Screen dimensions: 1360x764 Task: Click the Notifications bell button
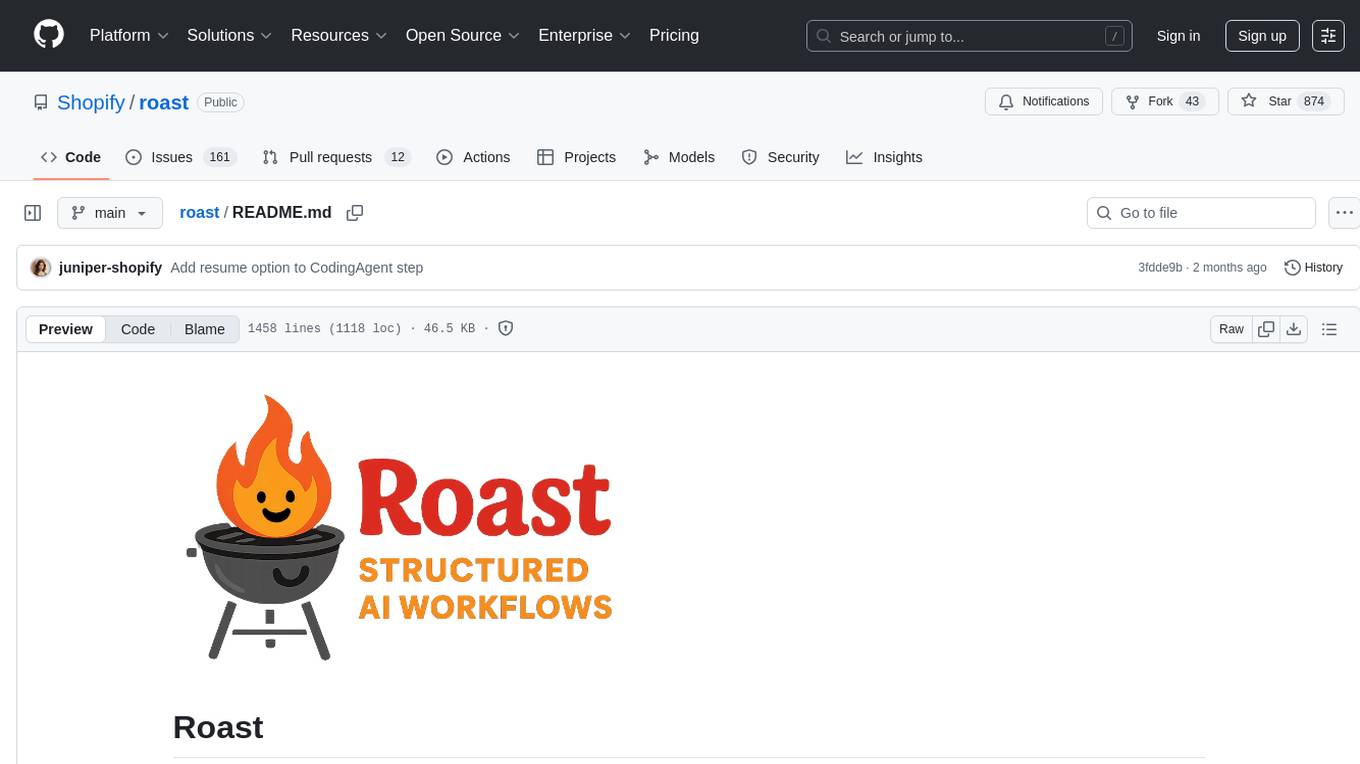click(1044, 102)
